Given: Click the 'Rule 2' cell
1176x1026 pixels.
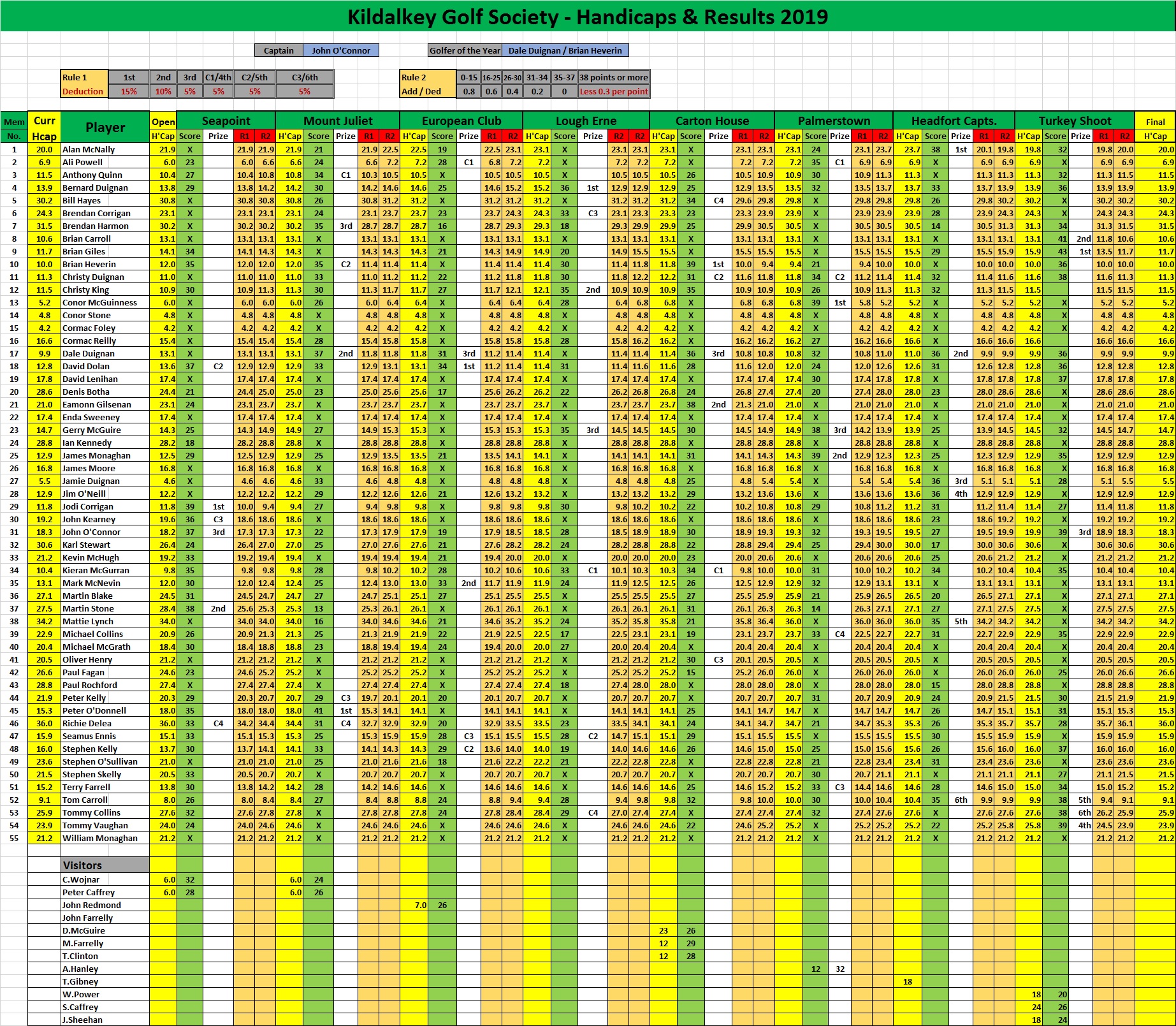Looking at the screenshot, I should (x=428, y=77).
